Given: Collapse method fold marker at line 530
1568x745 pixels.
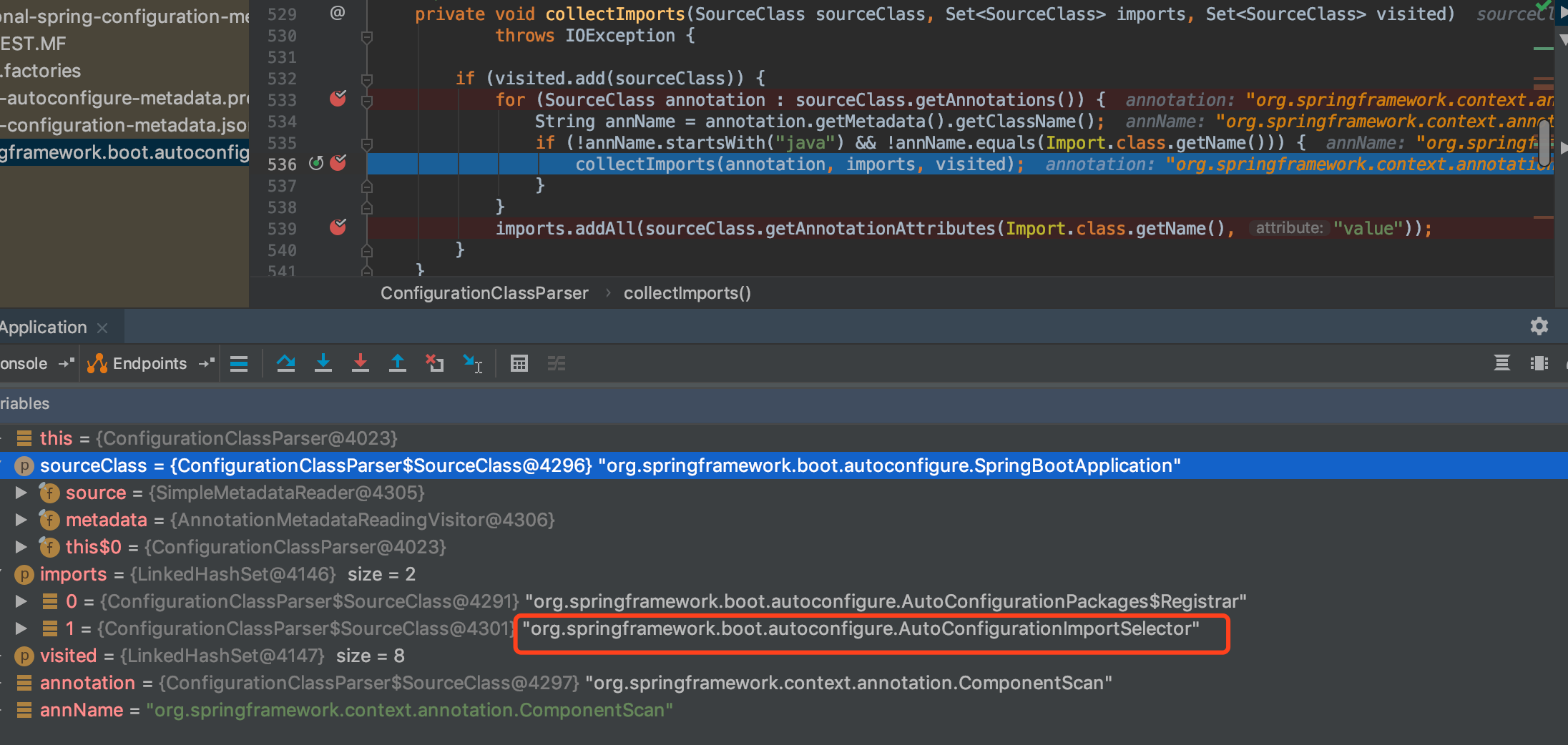Looking at the screenshot, I should pos(367,36).
